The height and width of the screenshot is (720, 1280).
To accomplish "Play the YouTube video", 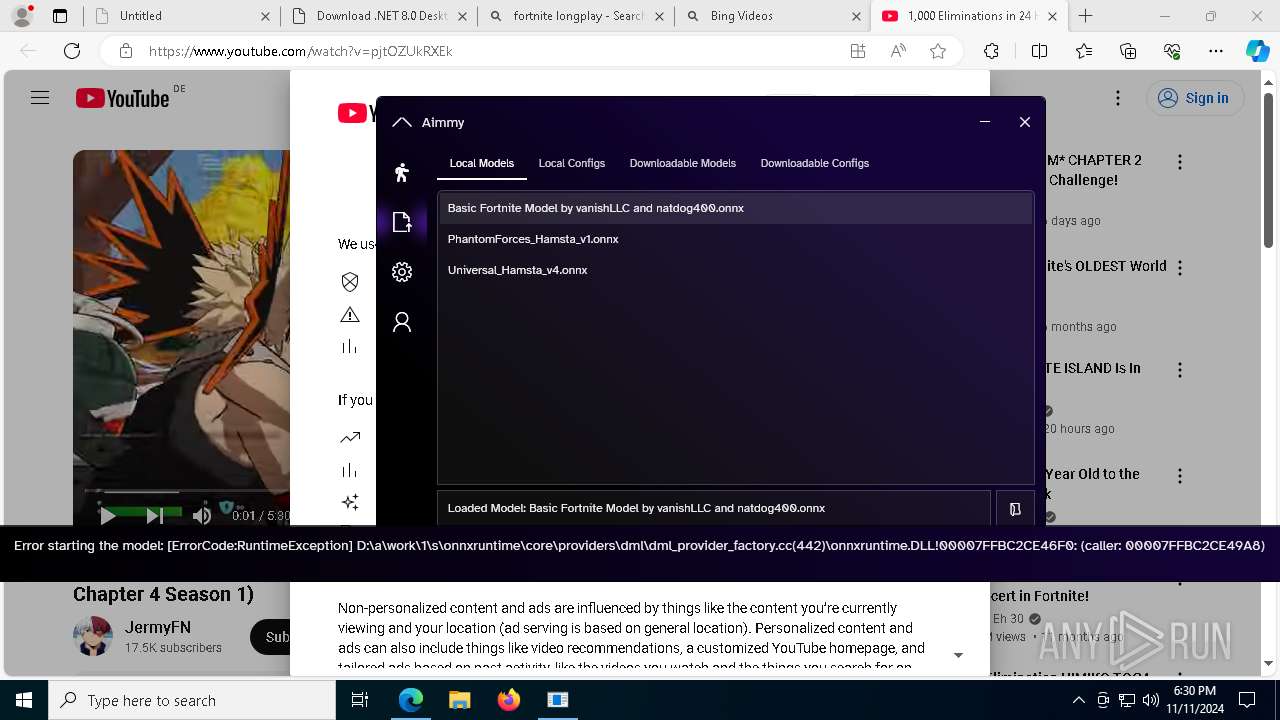I will [x=107, y=516].
